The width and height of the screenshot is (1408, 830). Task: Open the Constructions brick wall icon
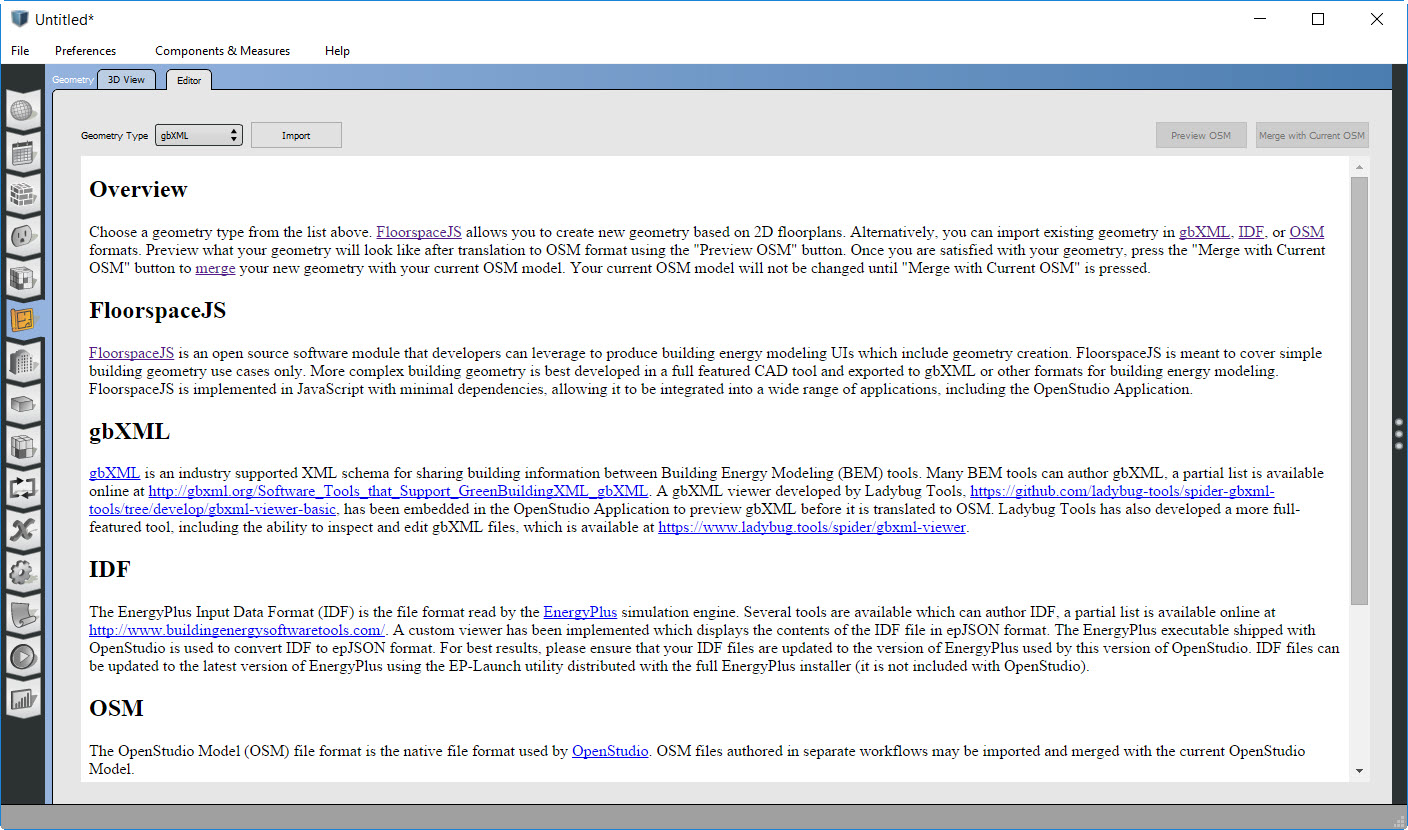click(23, 195)
